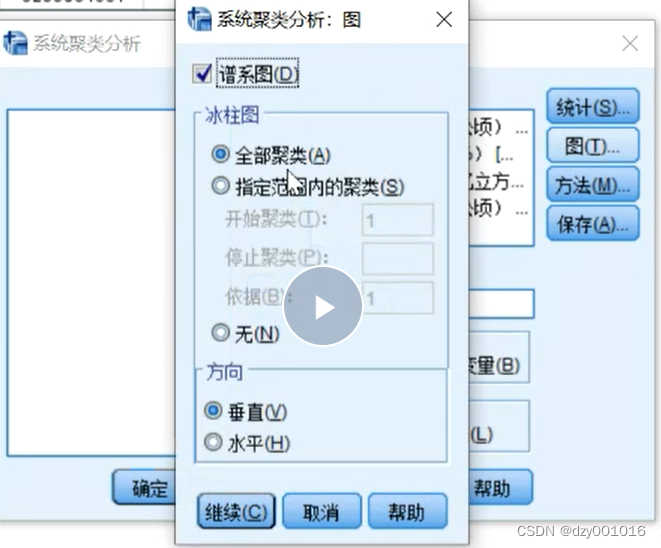This screenshot has height=548, width=661.
Task: Click the 开始聚类(T) input field
Action: coord(398,220)
